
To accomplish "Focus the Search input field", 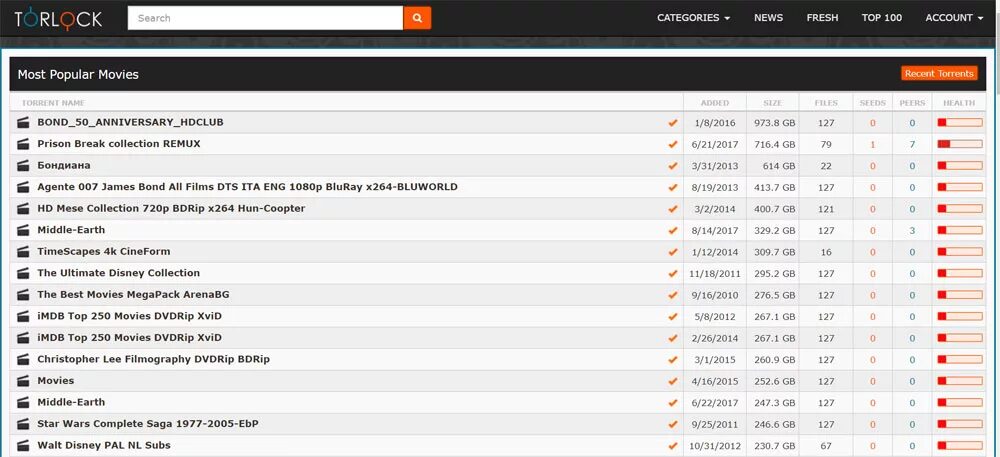I will point(265,18).
